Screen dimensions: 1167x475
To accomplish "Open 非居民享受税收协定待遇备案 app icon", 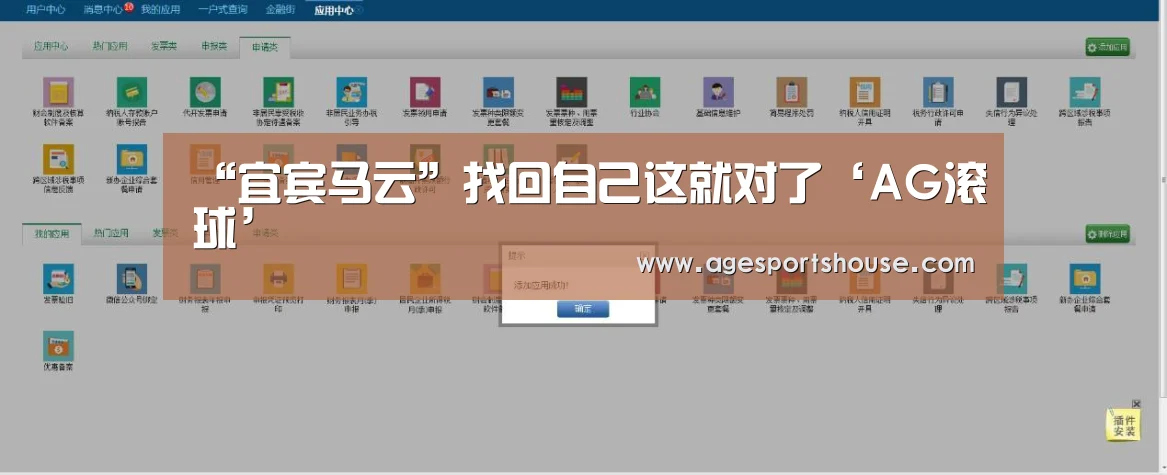I will (x=278, y=92).
